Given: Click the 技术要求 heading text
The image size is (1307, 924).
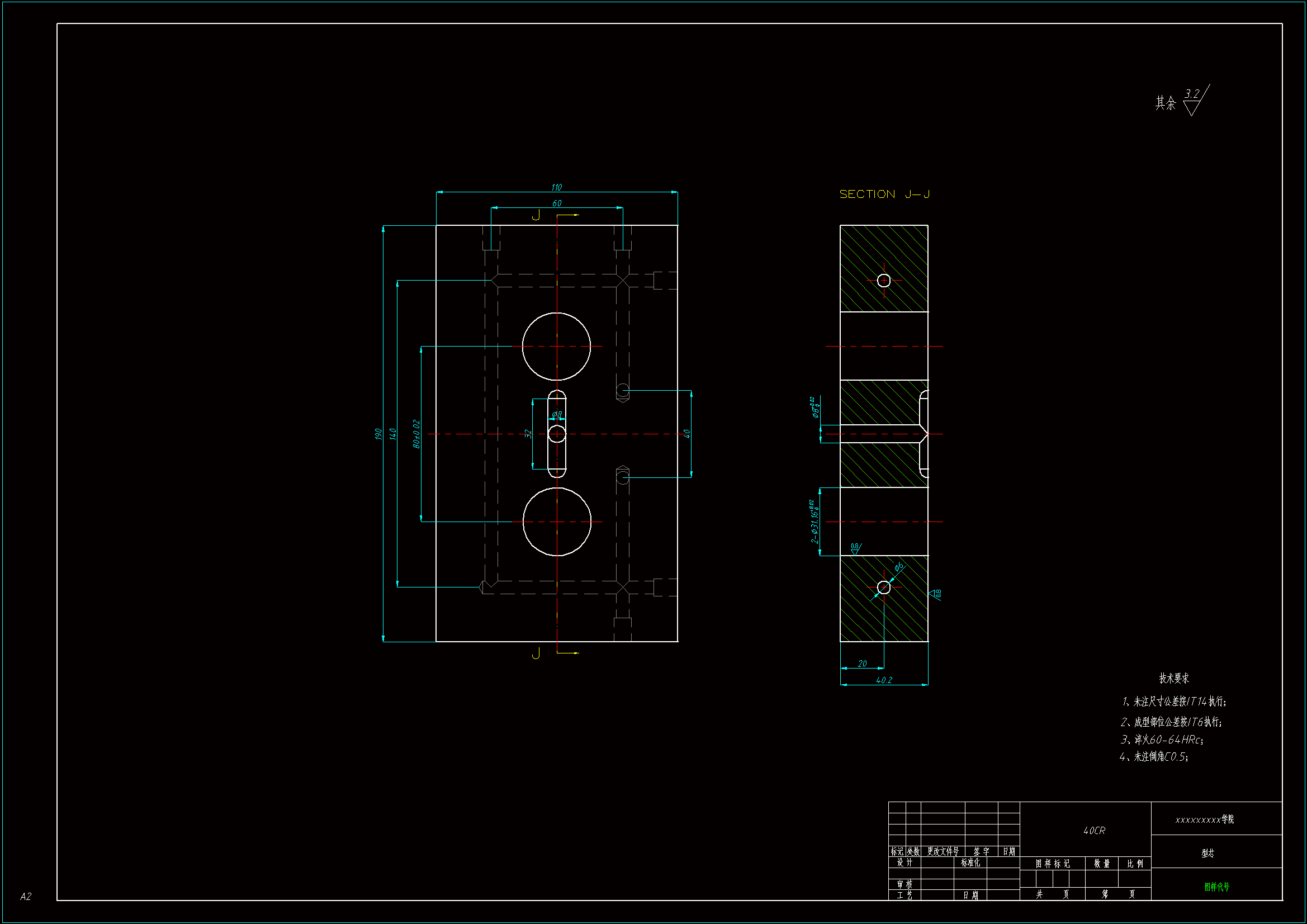Looking at the screenshot, I should pyautogui.click(x=1174, y=678).
